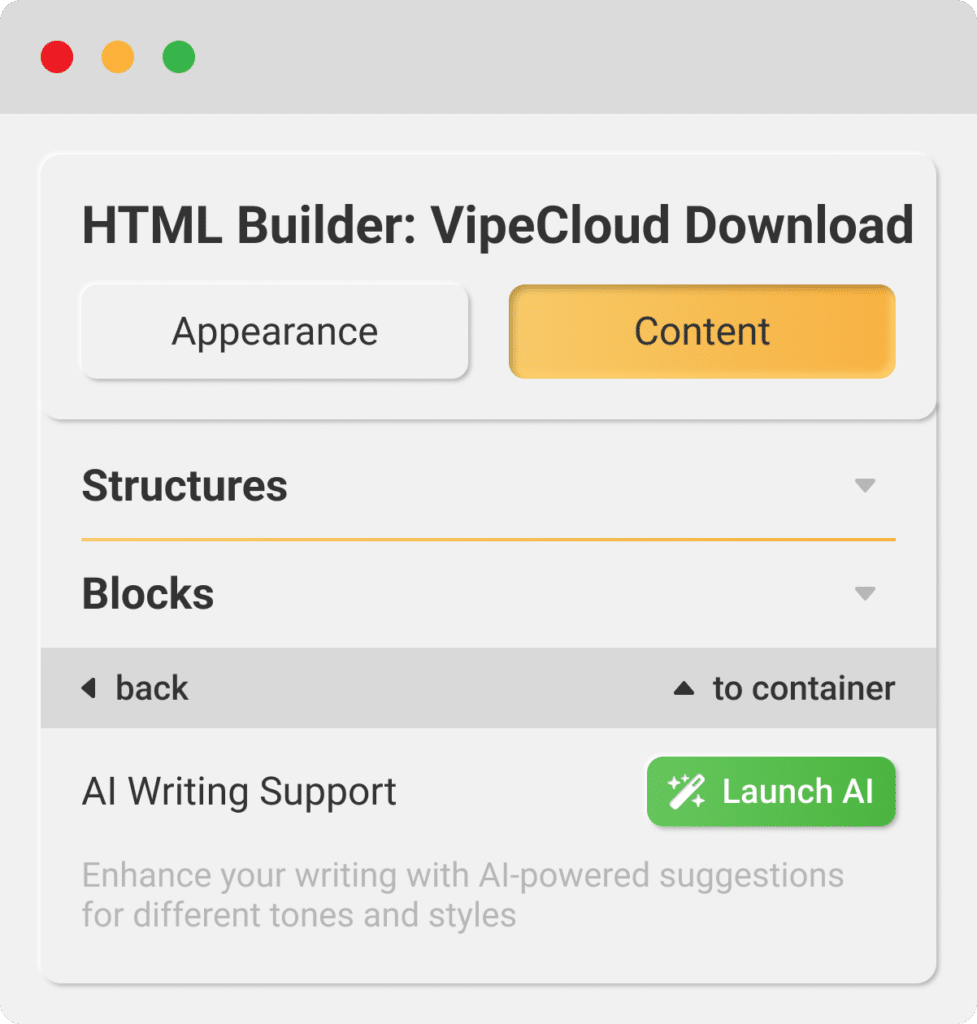Select the Content tab
Image resolution: width=977 pixels, height=1024 pixels.
[701, 331]
